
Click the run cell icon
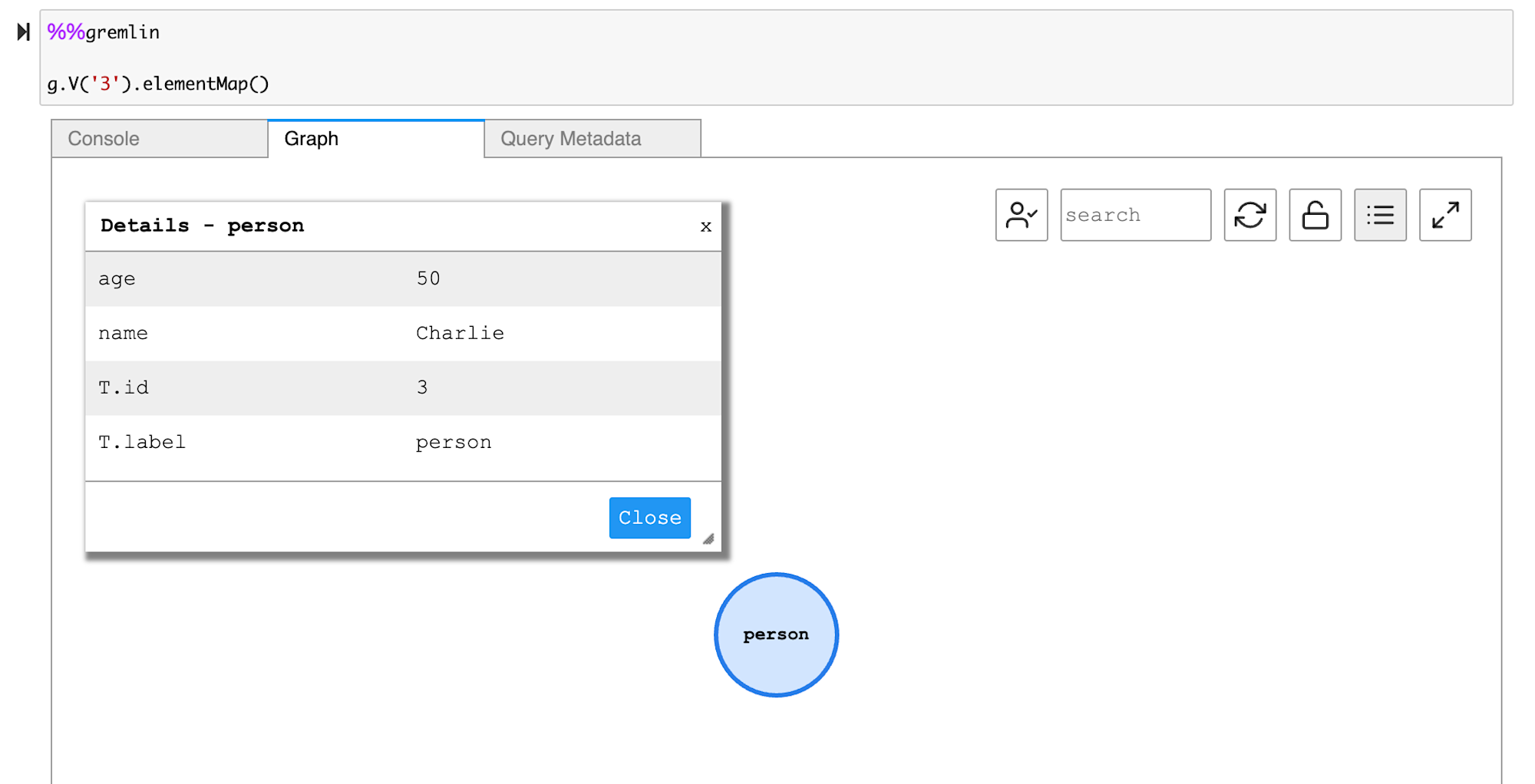(24, 32)
